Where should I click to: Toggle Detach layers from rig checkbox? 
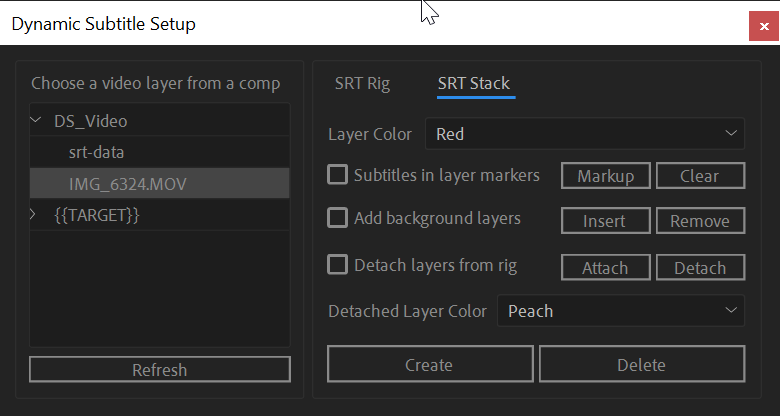337,265
